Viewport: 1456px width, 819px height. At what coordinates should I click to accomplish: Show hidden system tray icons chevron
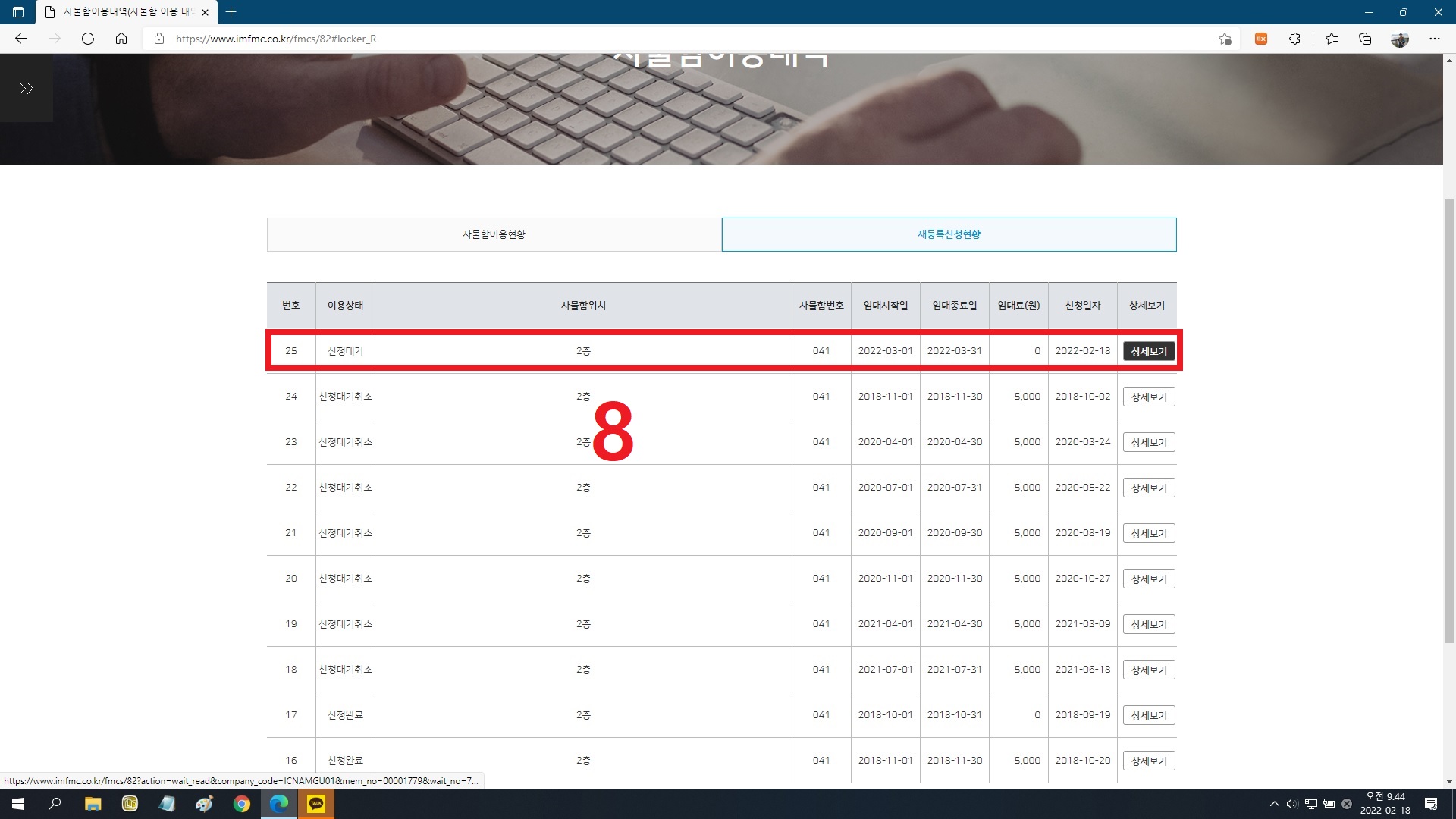coord(1274,804)
